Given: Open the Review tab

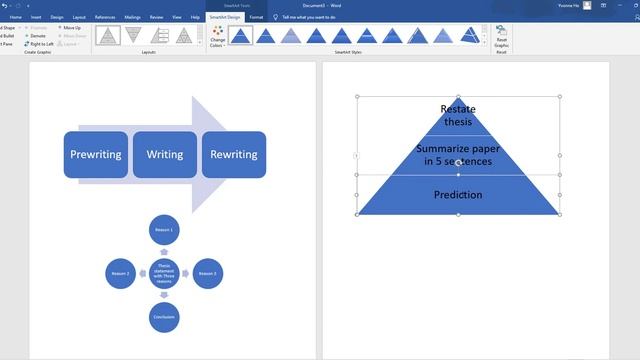Looking at the screenshot, I should 156,17.
